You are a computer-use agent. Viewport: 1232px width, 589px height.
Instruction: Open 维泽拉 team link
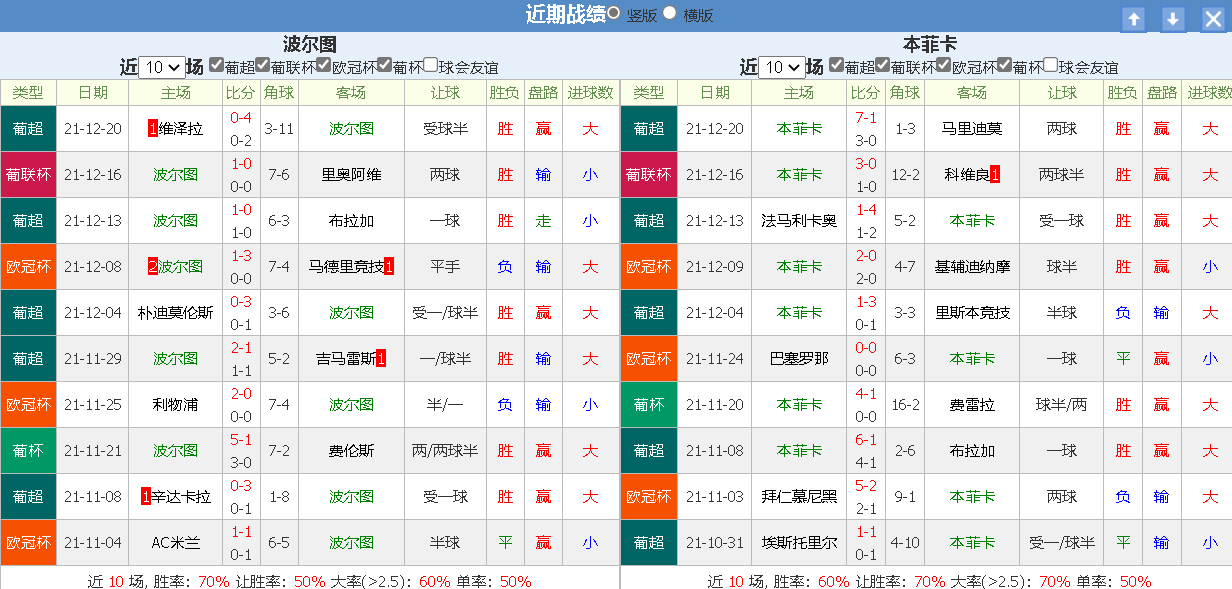pos(181,129)
